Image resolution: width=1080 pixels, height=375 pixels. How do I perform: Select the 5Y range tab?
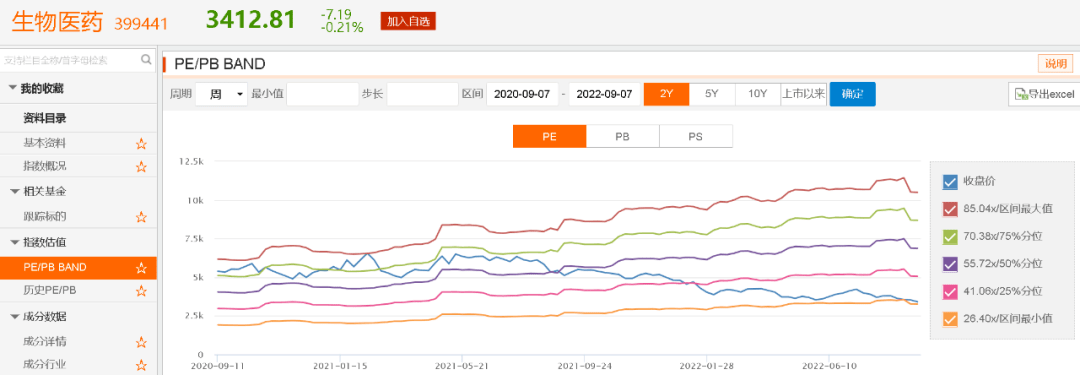click(x=712, y=94)
